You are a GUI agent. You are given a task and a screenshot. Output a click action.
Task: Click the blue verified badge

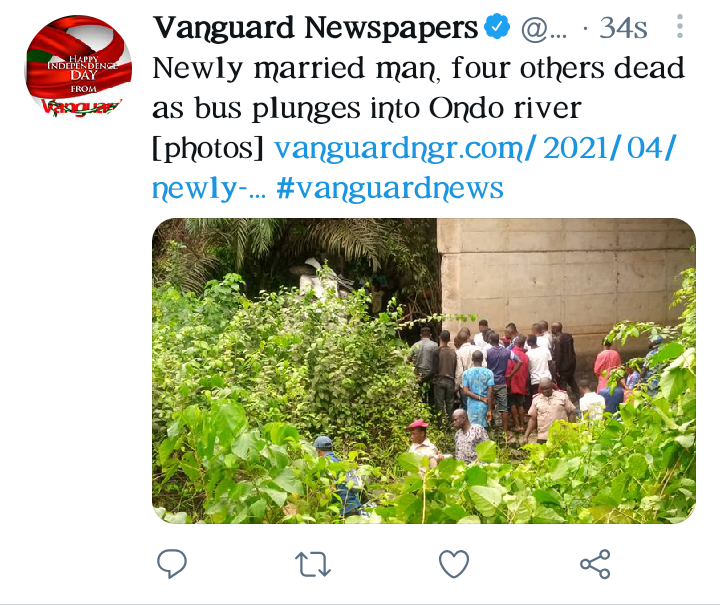tap(497, 27)
